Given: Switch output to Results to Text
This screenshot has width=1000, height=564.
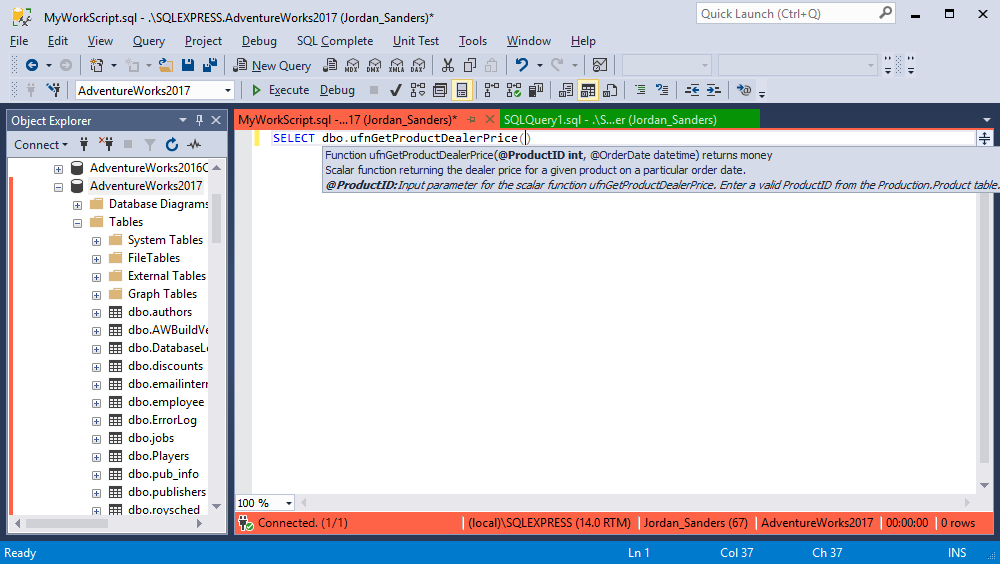Looking at the screenshot, I should [x=566, y=90].
